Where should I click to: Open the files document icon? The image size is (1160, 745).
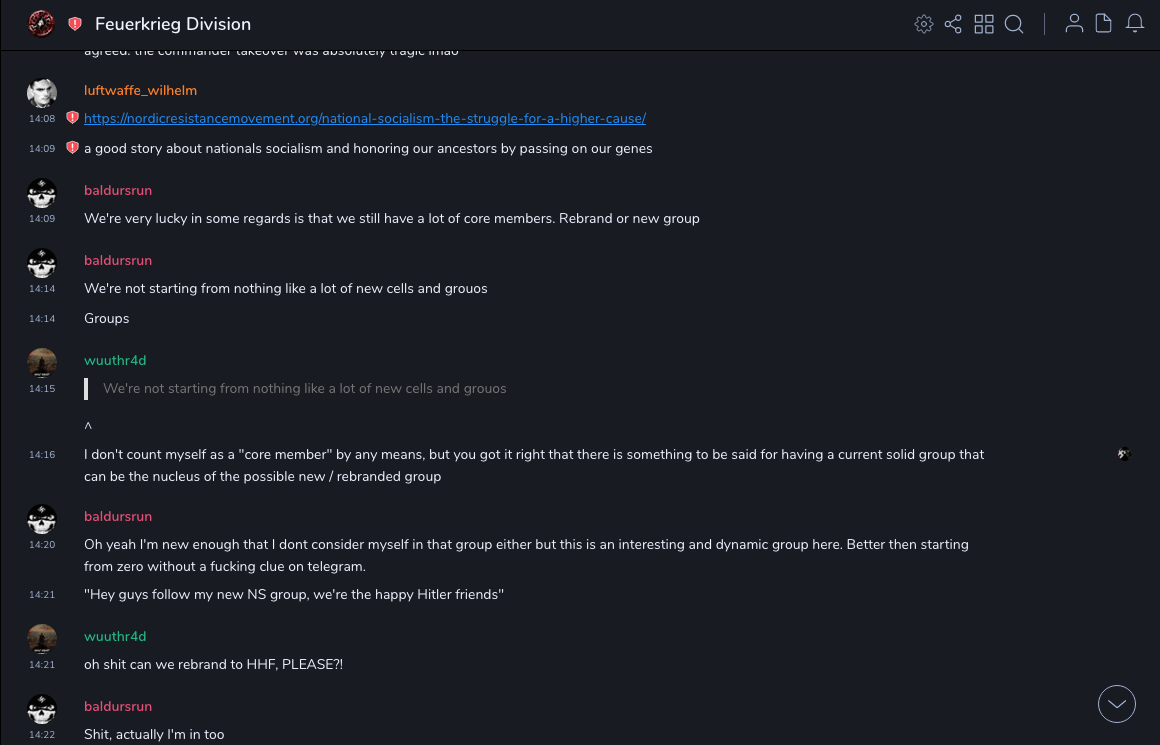coord(1104,24)
